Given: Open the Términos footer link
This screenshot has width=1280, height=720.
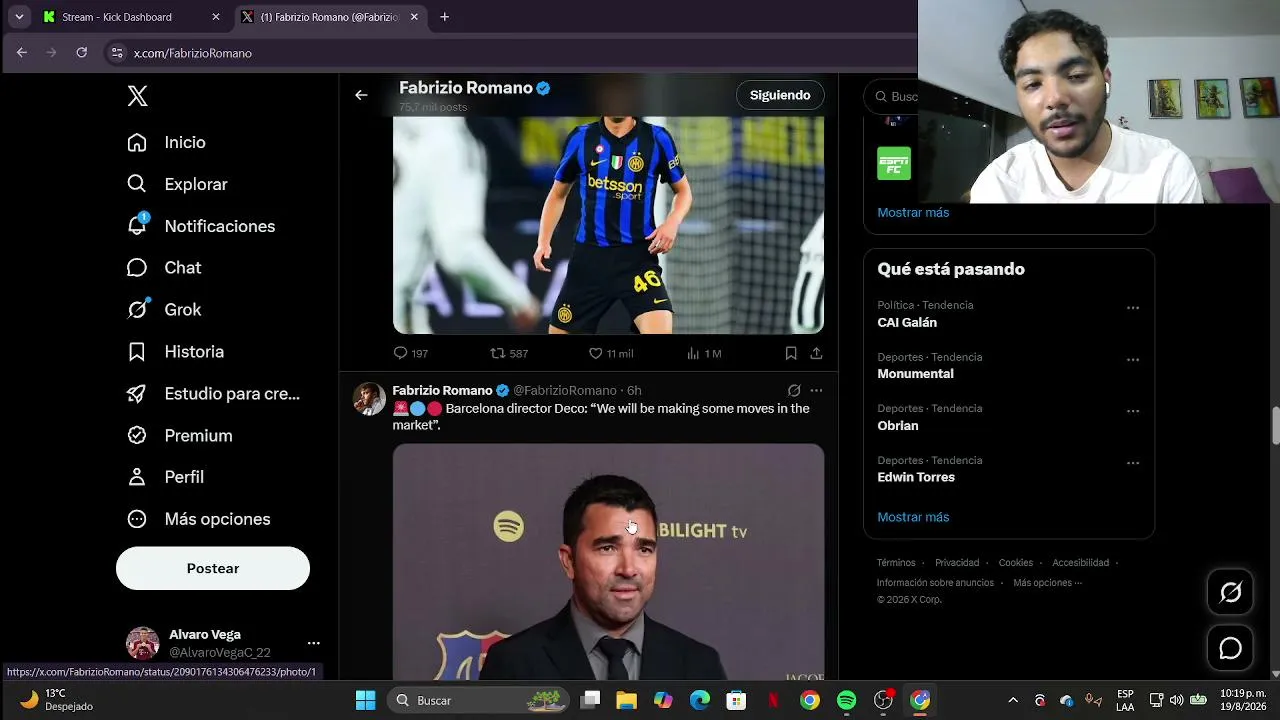Looking at the screenshot, I should click(x=896, y=563).
